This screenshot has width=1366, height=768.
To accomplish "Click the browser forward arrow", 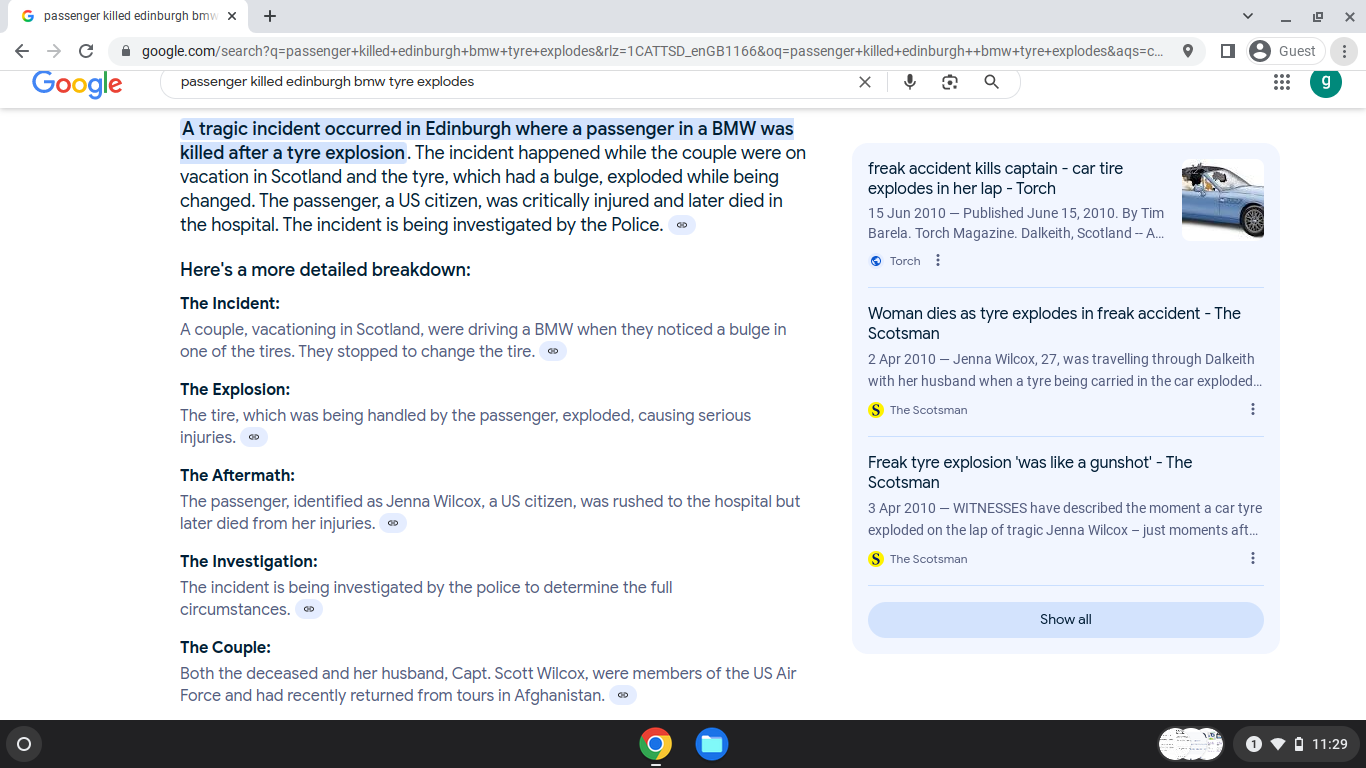I will (54, 51).
